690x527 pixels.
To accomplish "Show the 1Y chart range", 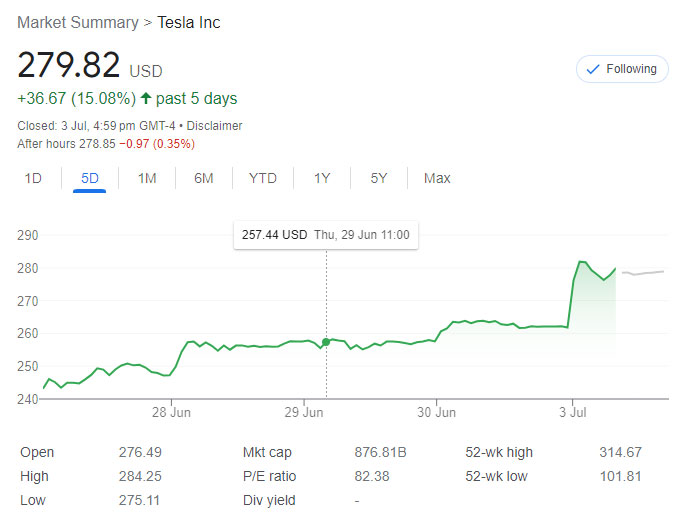I will [x=322, y=178].
